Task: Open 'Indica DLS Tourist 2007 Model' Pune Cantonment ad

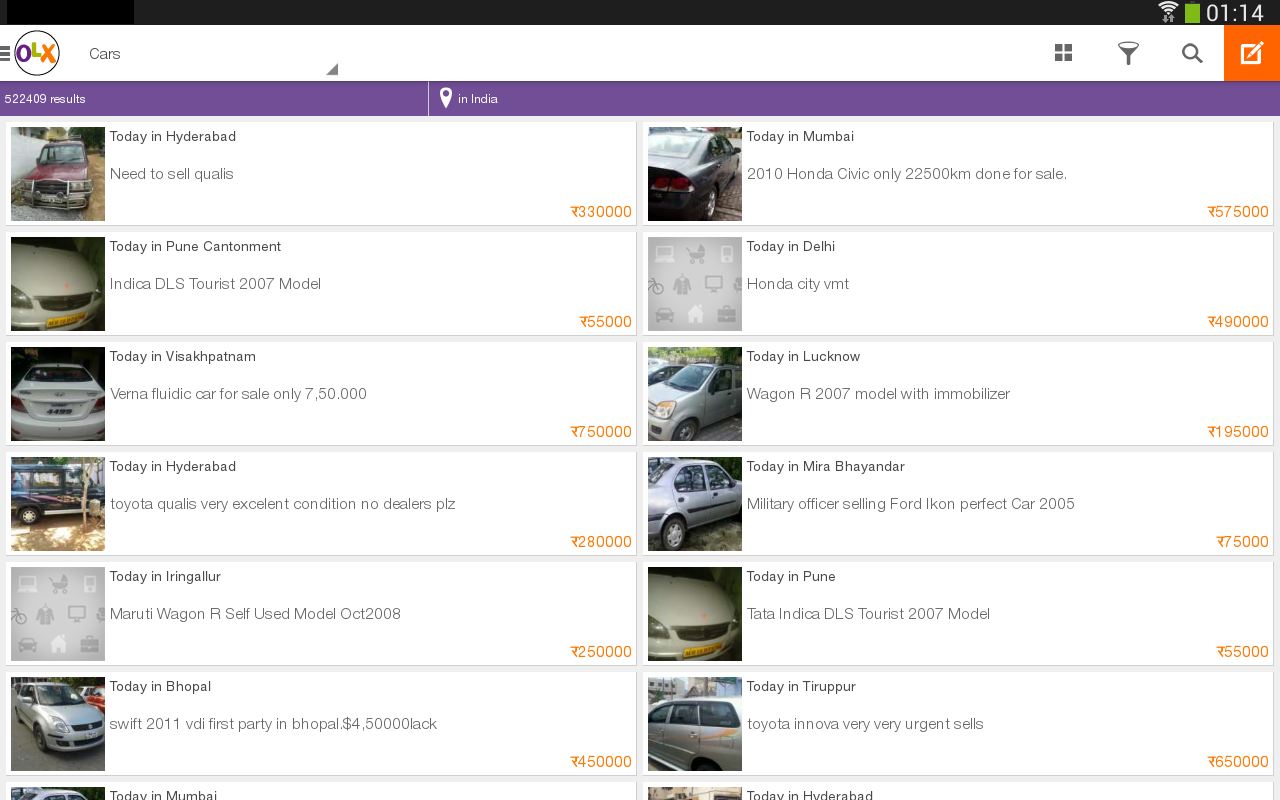Action: [321, 284]
